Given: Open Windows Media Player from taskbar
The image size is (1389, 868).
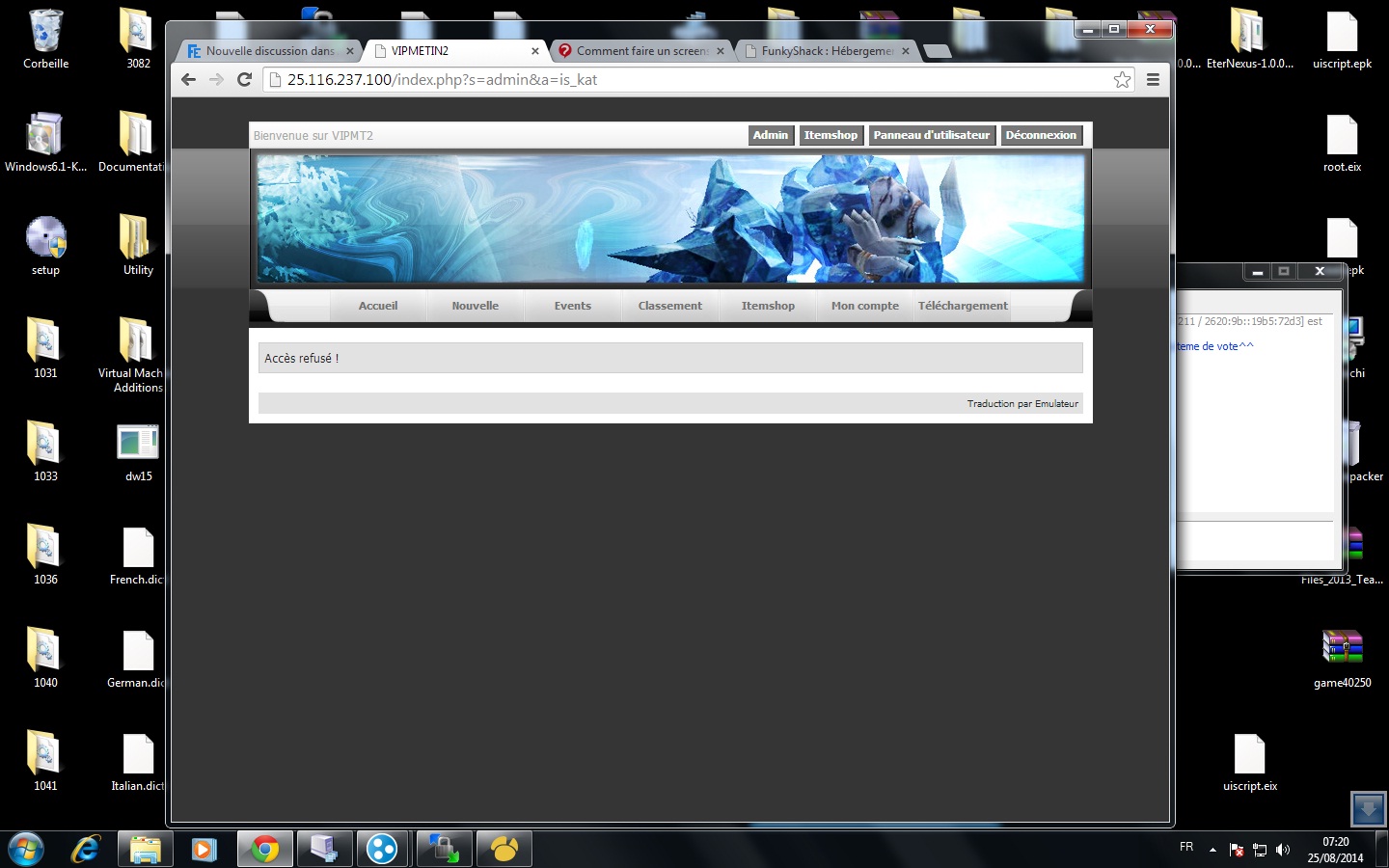Looking at the screenshot, I should pos(204,849).
